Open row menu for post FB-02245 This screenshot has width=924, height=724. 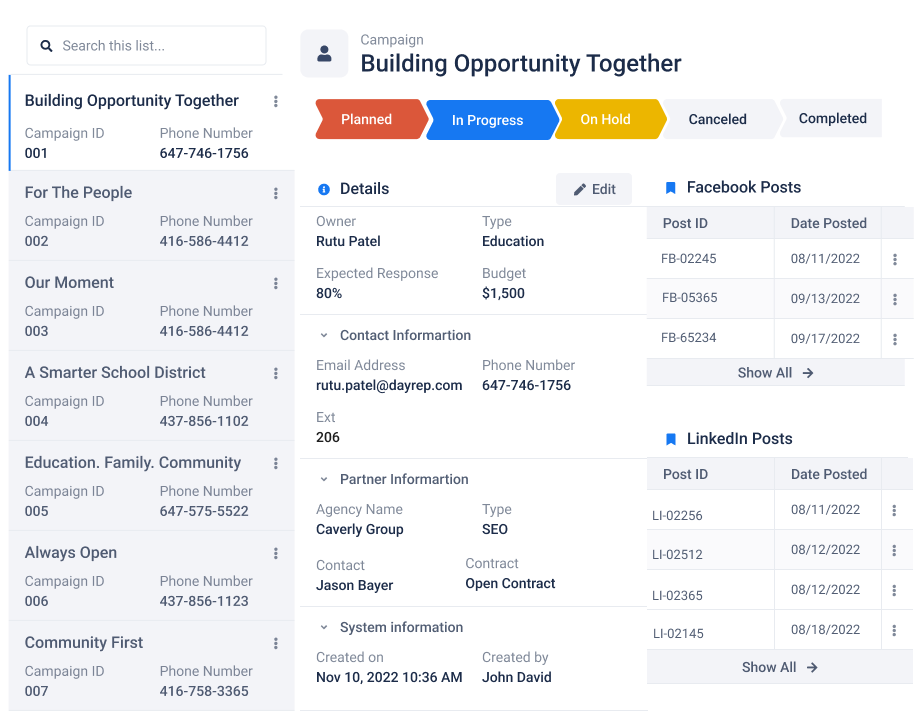pyautogui.click(x=895, y=259)
